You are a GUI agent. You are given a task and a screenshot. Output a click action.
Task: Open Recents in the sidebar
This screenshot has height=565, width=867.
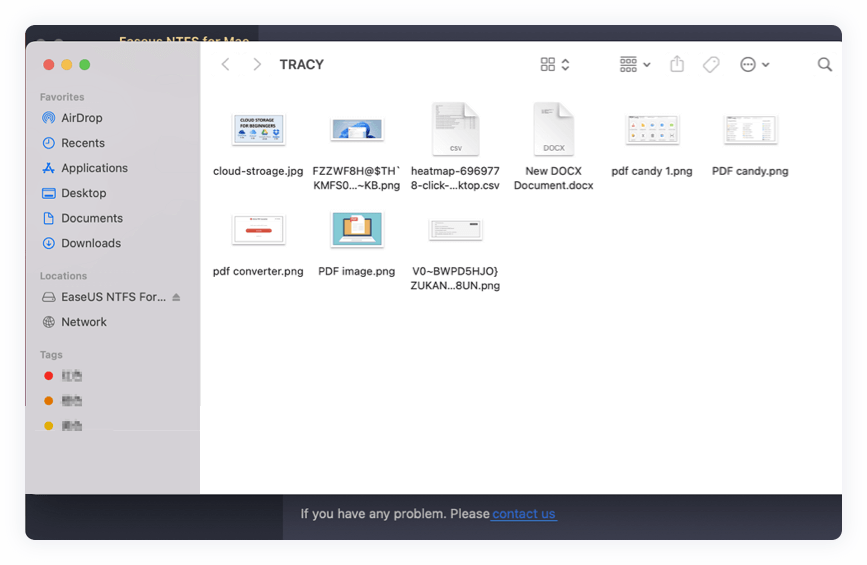[x=74, y=143]
